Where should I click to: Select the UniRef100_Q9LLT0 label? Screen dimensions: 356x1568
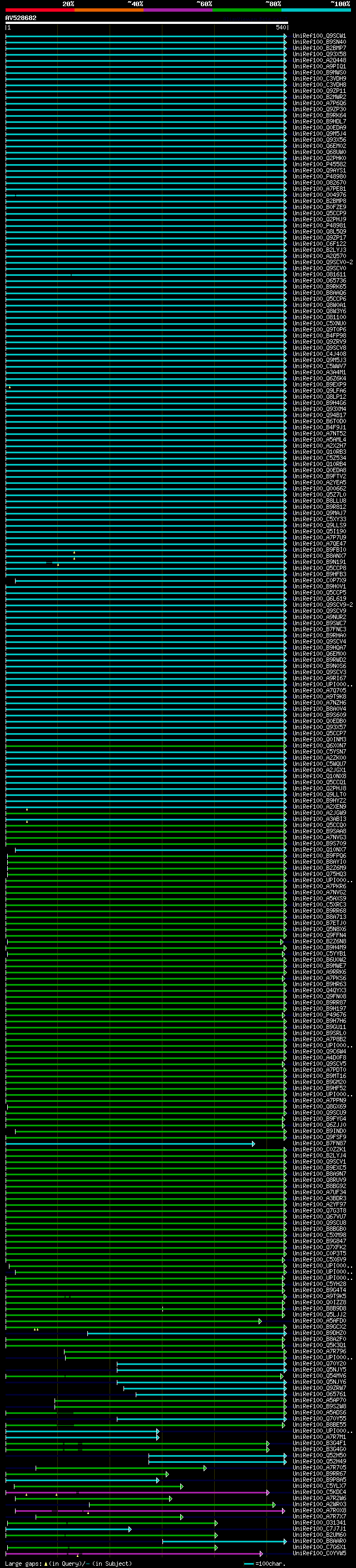pyautogui.click(x=319, y=794)
